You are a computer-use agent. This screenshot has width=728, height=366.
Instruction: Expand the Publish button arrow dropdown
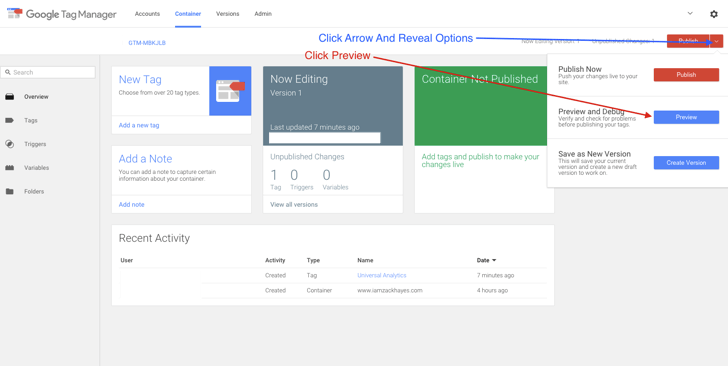(x=716, y=41)
